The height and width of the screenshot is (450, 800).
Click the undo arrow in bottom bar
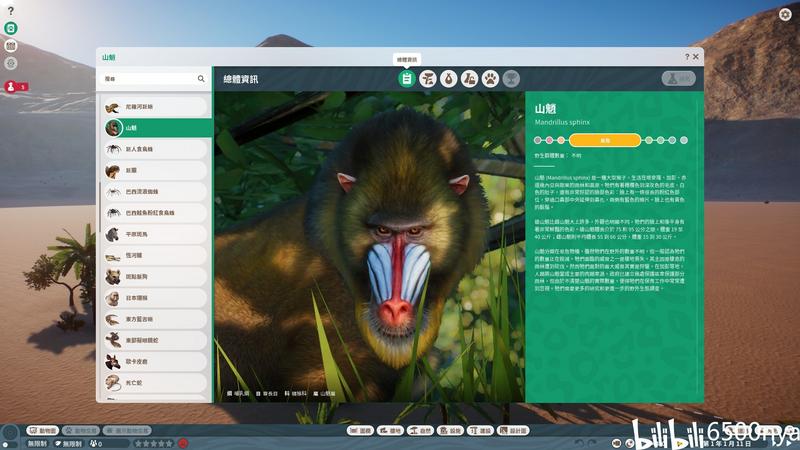coord(579,443)
